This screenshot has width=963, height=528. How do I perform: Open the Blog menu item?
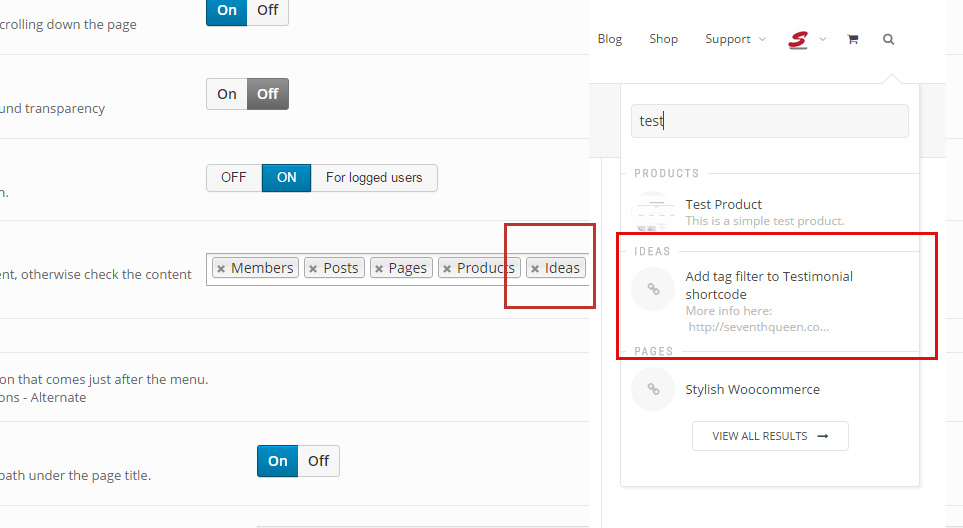click(x=609, y=39)
